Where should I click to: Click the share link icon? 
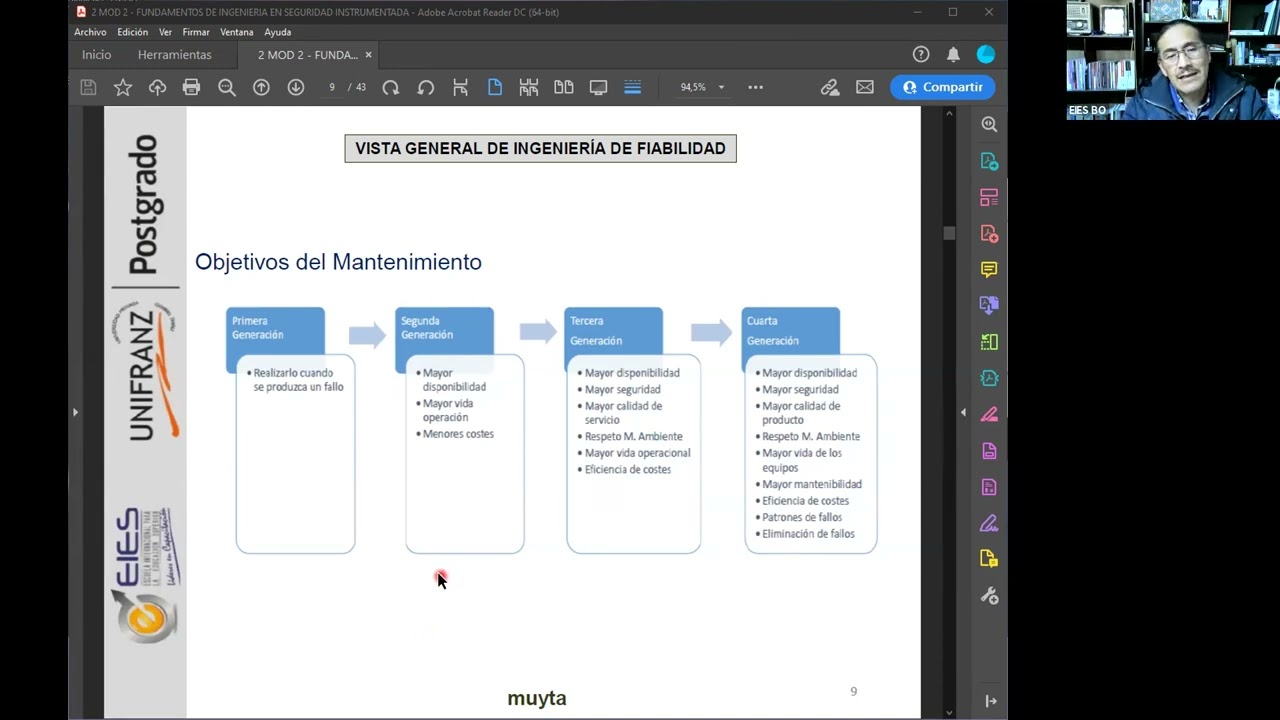click(x=830, y=87)
